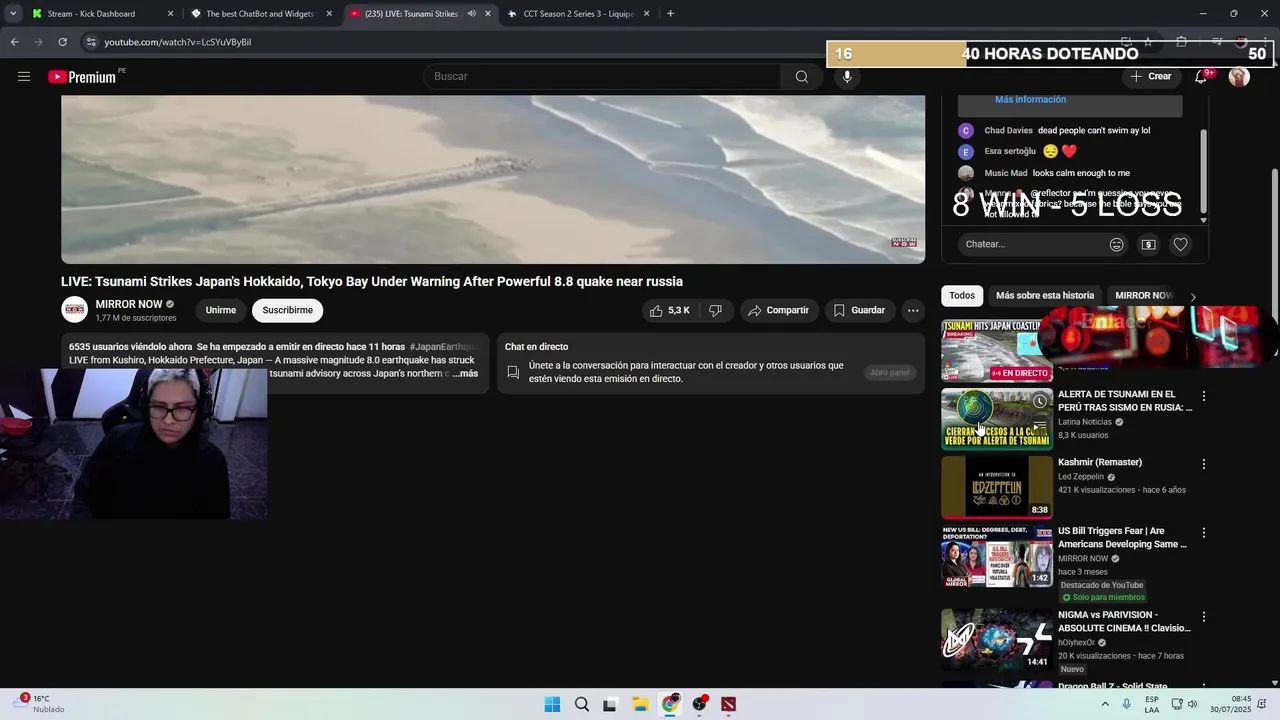The height and width of the screenshot is (720, 1280).
Task: Click the Abrir panel button
Action: click(x=890, y=373)
